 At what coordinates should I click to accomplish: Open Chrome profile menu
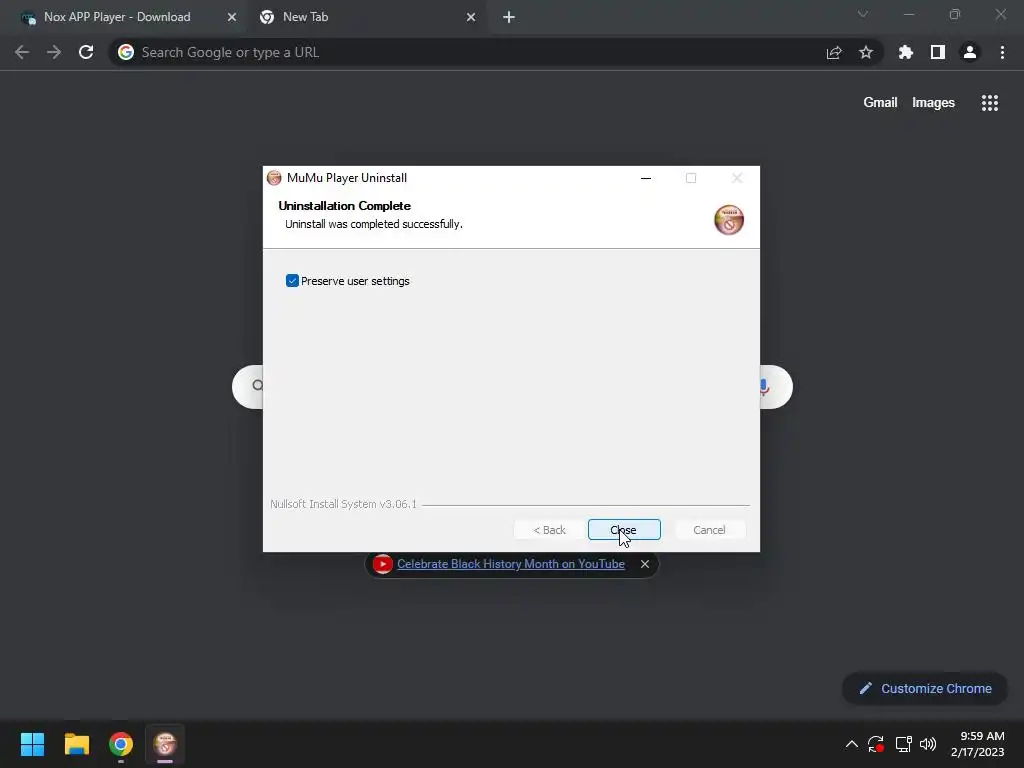[x=970, y=52]
